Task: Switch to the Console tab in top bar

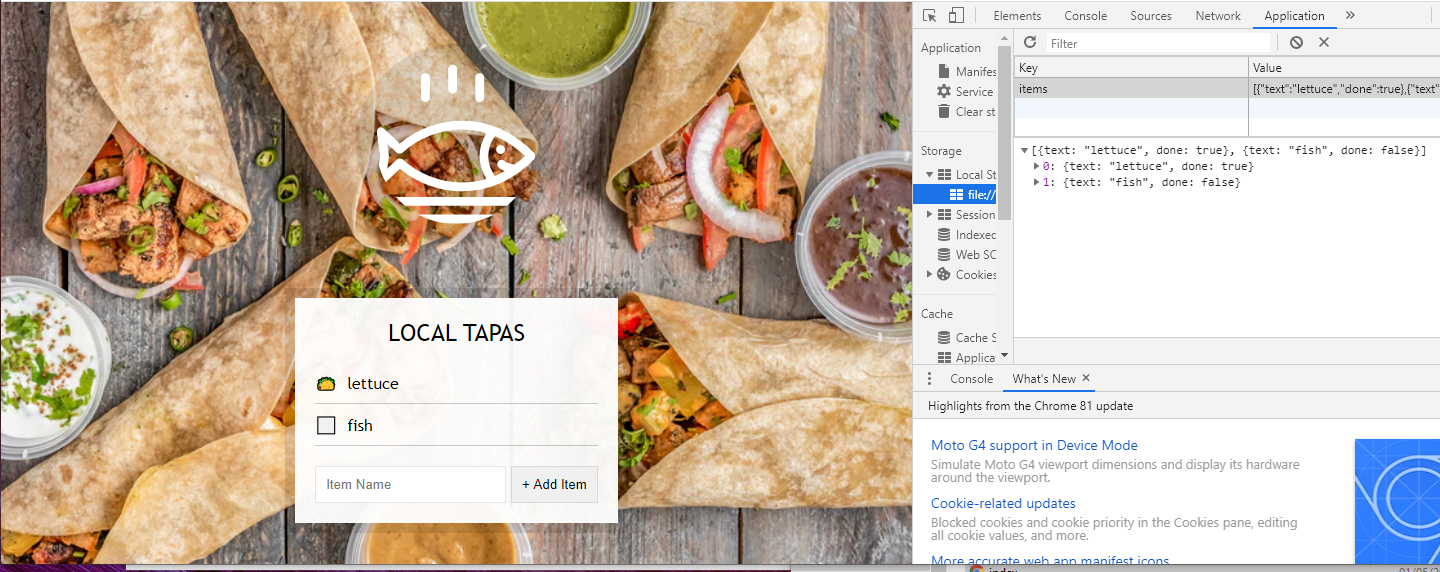Action: 1085,15
